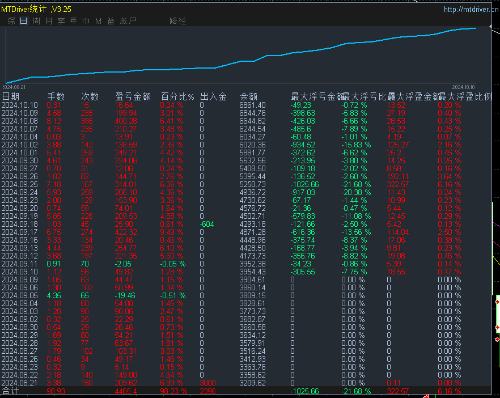500x398 pixels.
Task: Click the 手数 column header
Action: click(56, 97)
